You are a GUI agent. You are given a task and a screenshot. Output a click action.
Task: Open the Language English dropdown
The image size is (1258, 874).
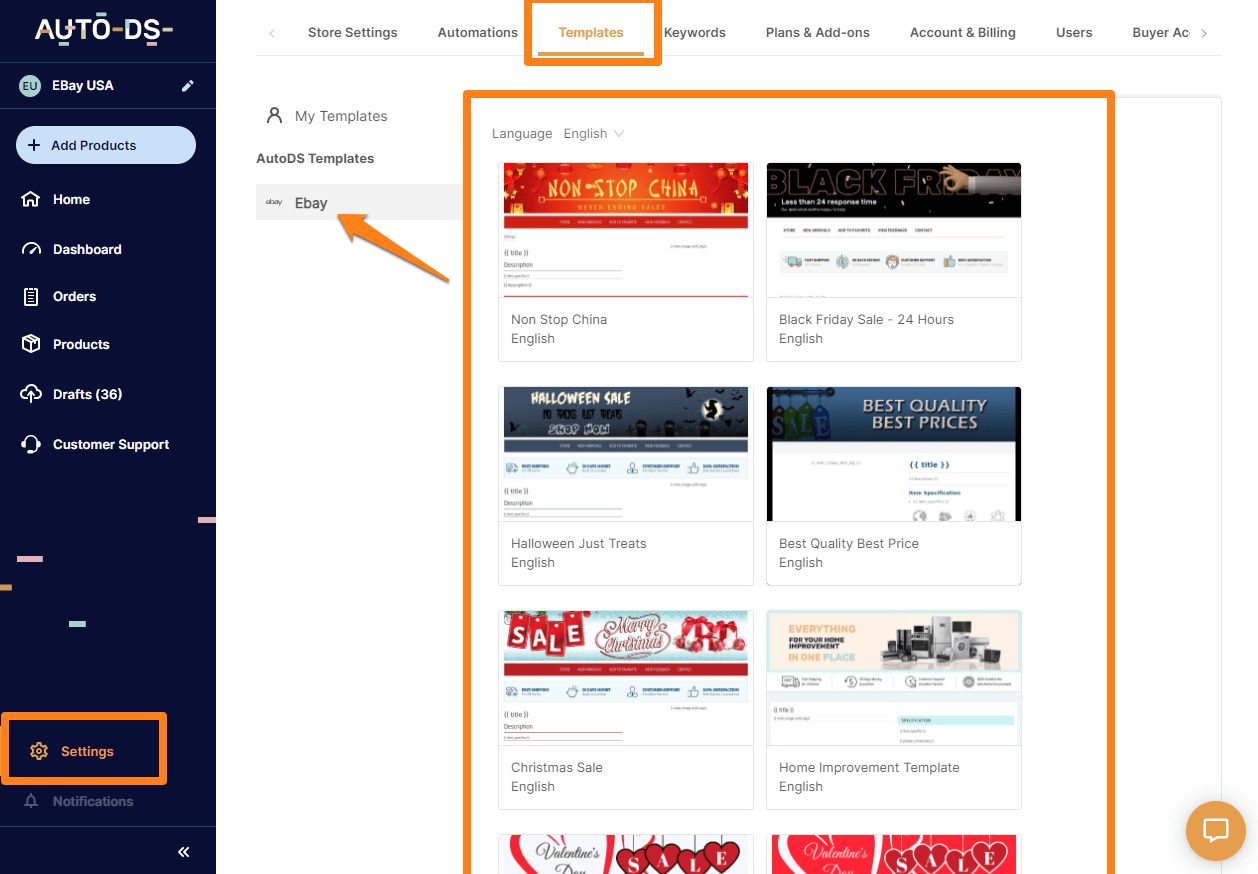[594, 134]
